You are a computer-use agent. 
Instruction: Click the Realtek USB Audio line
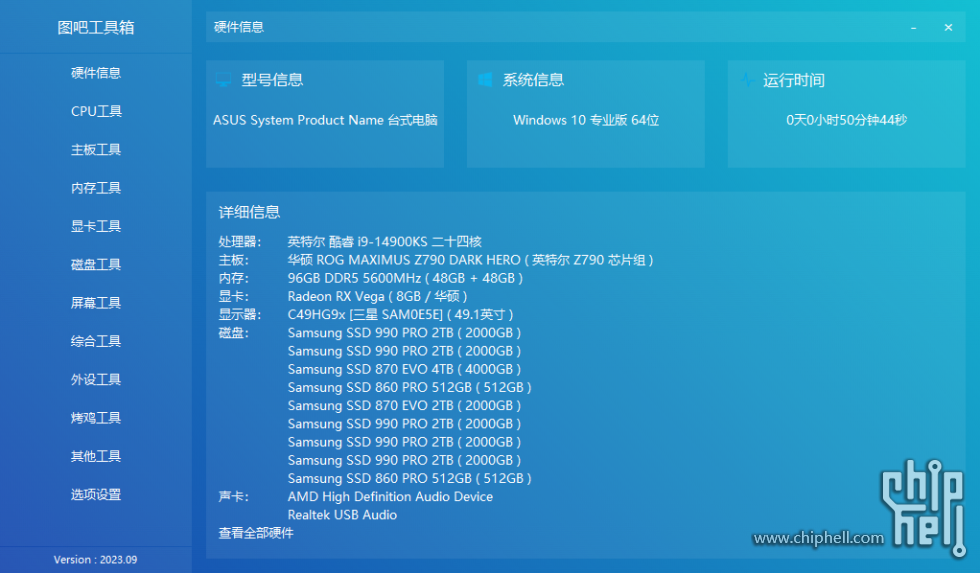(342, 515)
